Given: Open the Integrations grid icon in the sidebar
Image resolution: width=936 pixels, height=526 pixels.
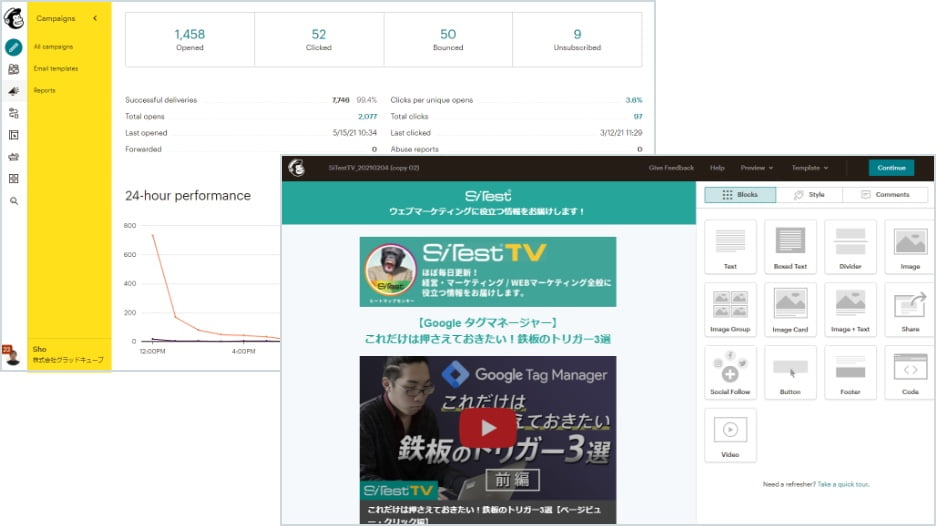Looking at the screenshot, I should click(14, 179).
